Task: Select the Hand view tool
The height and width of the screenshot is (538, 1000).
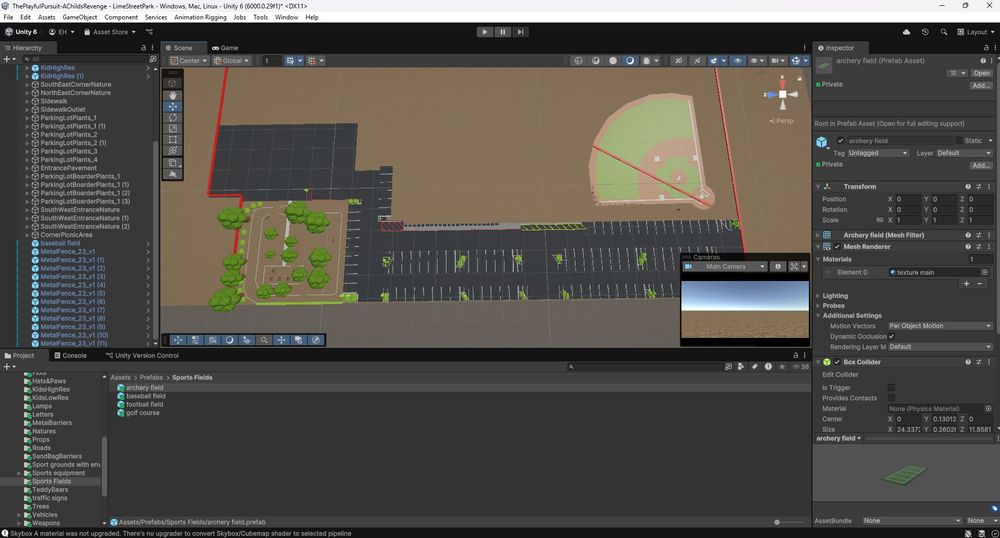Action: 173,95
